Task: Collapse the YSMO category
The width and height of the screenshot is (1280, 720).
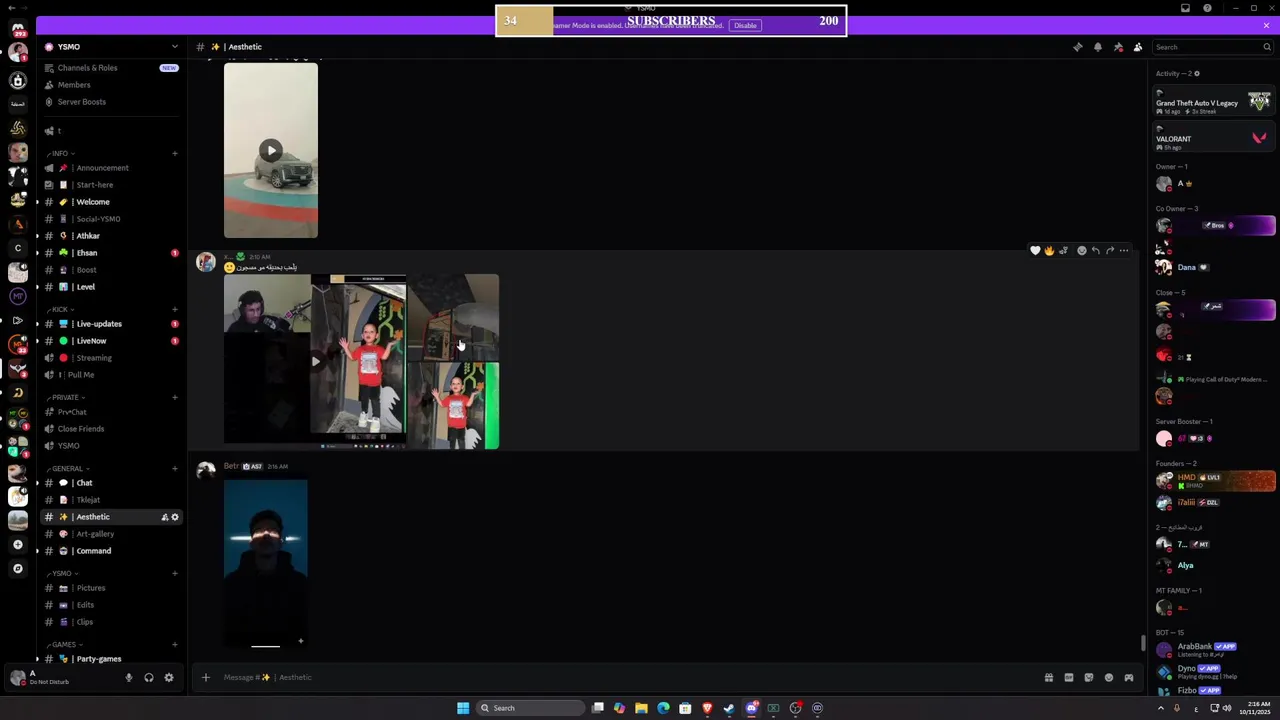Action: (x=62, y=573)
